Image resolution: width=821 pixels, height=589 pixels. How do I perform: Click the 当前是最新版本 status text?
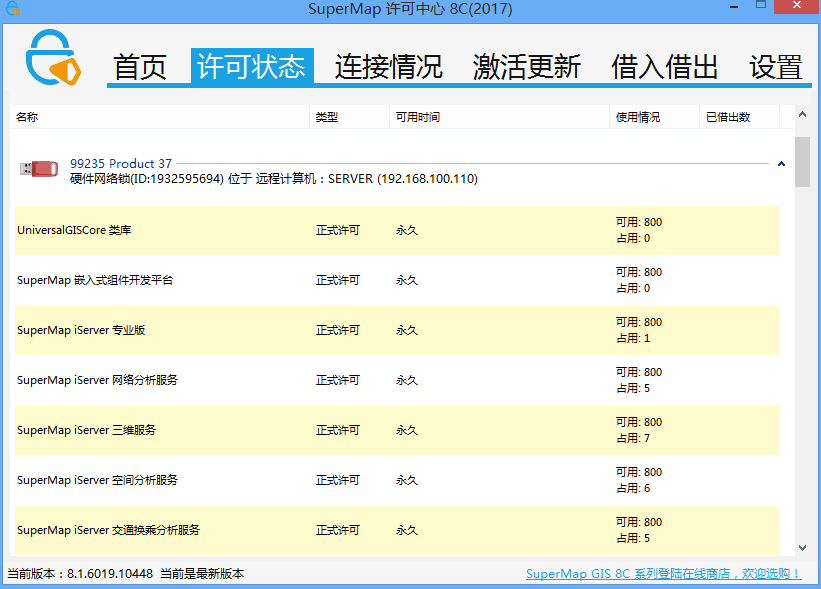[x=202, y=574]
